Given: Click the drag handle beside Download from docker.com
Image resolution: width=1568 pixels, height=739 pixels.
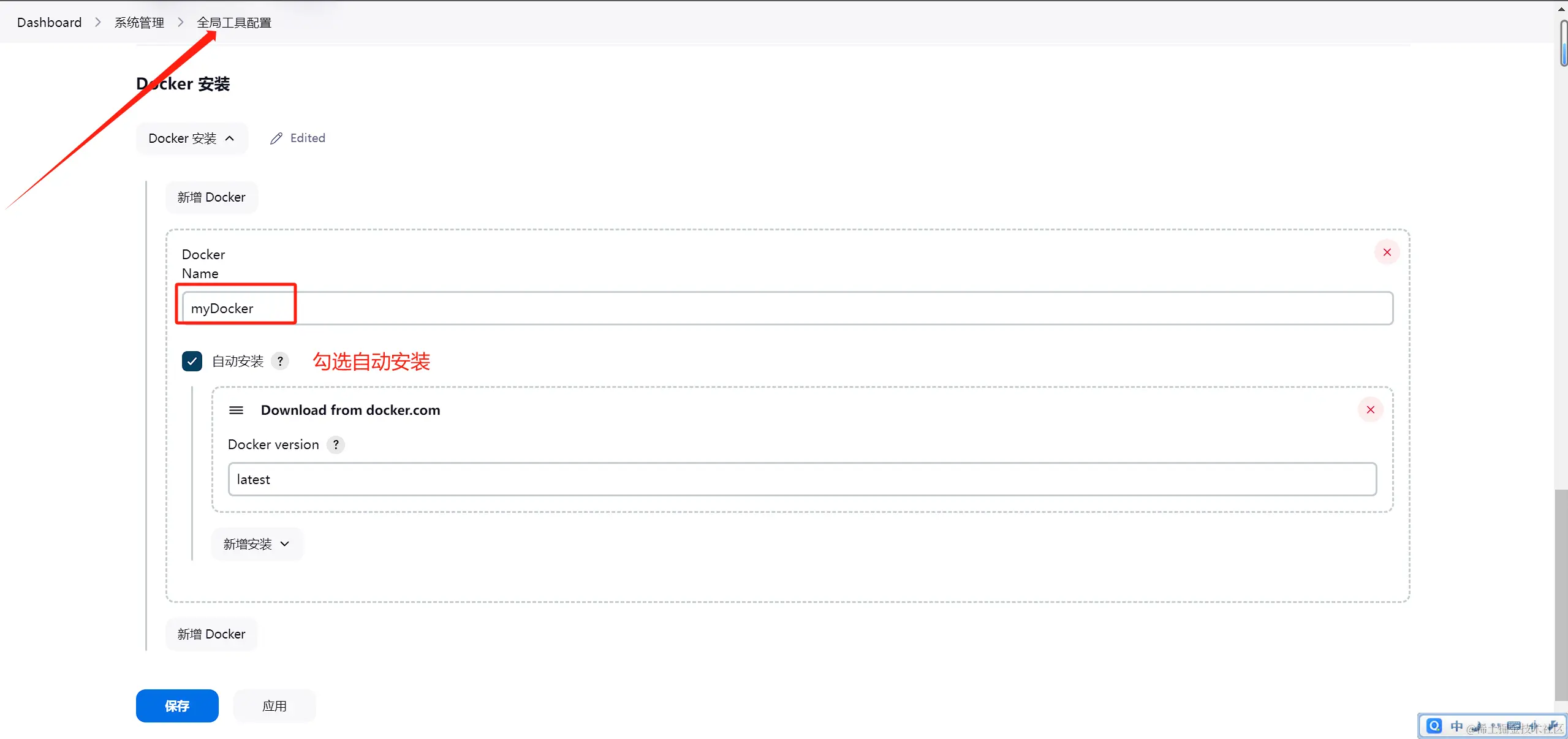Looking at the screenshot, I should [x=236, y=410].
